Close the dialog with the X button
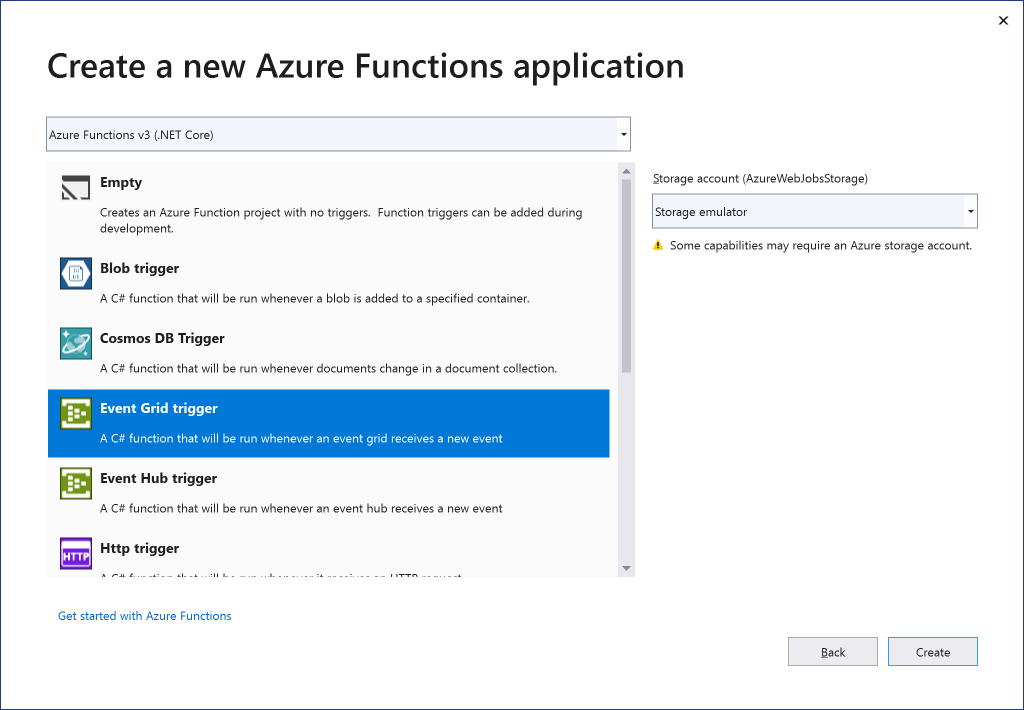The width and height of the screenshot is (1024, 710). (1003, 21)
